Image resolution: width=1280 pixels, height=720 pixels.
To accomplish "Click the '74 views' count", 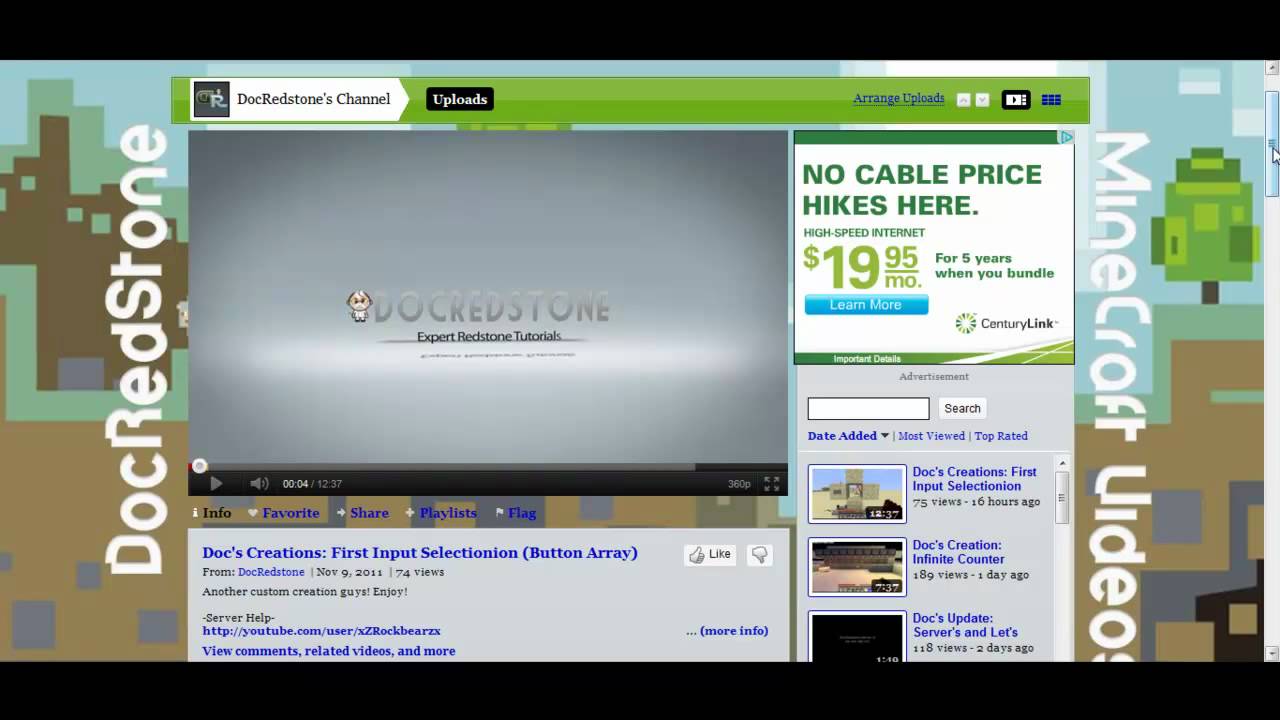I will coord(420,572).
